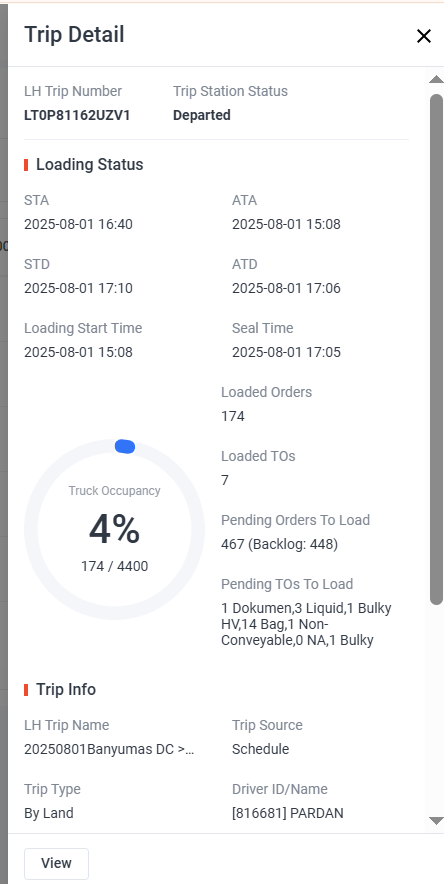444x884 pixels.
Task: Click the View button
Action: [56, 863]
